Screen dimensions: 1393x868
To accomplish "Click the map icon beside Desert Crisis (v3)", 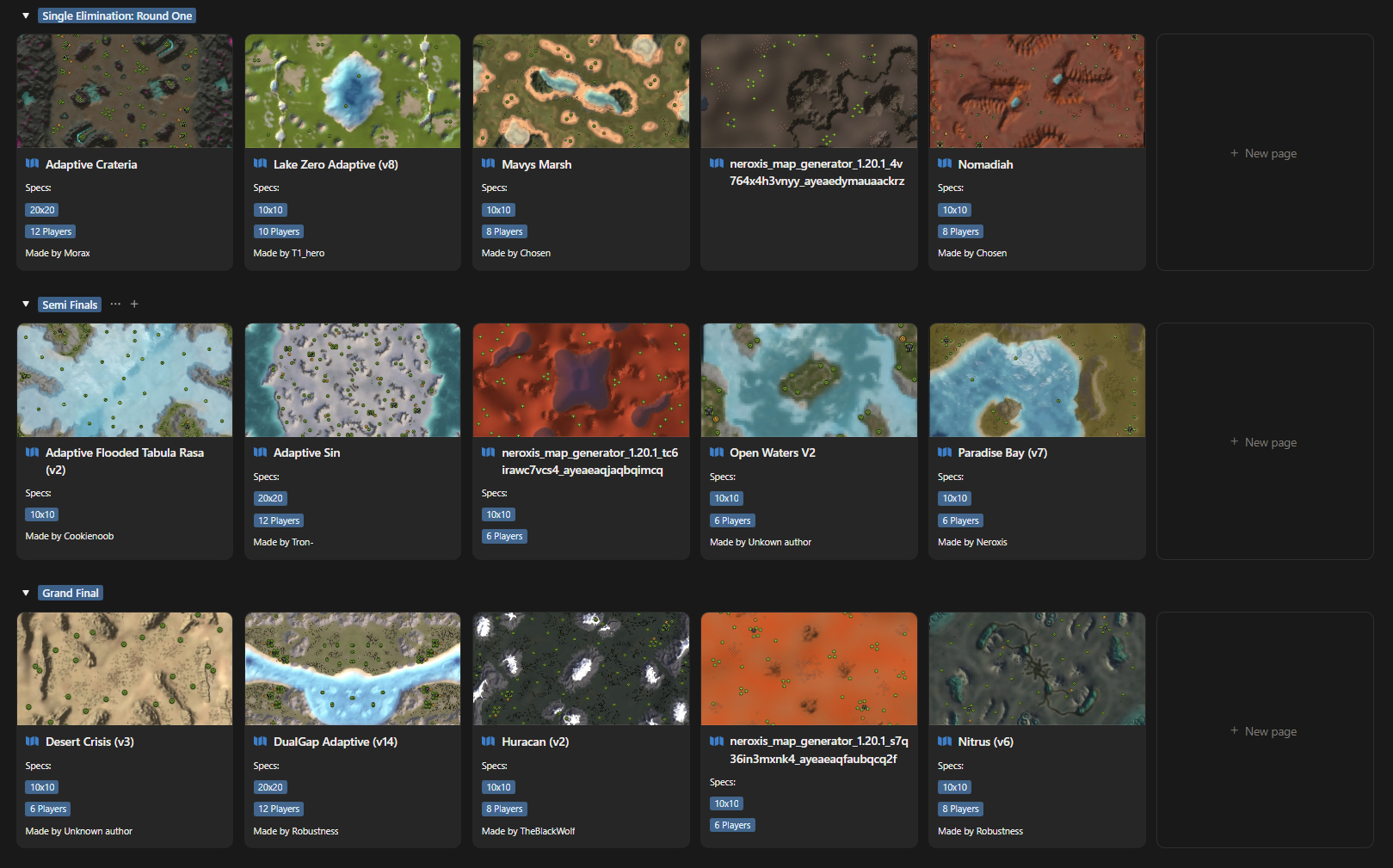I will [33, 741].
